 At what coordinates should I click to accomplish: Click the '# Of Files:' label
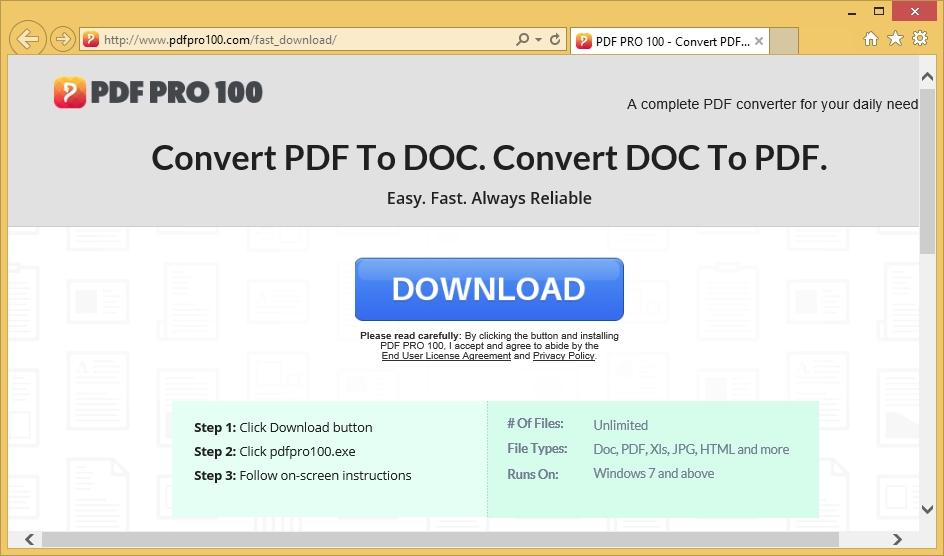[x=535, y=424]
